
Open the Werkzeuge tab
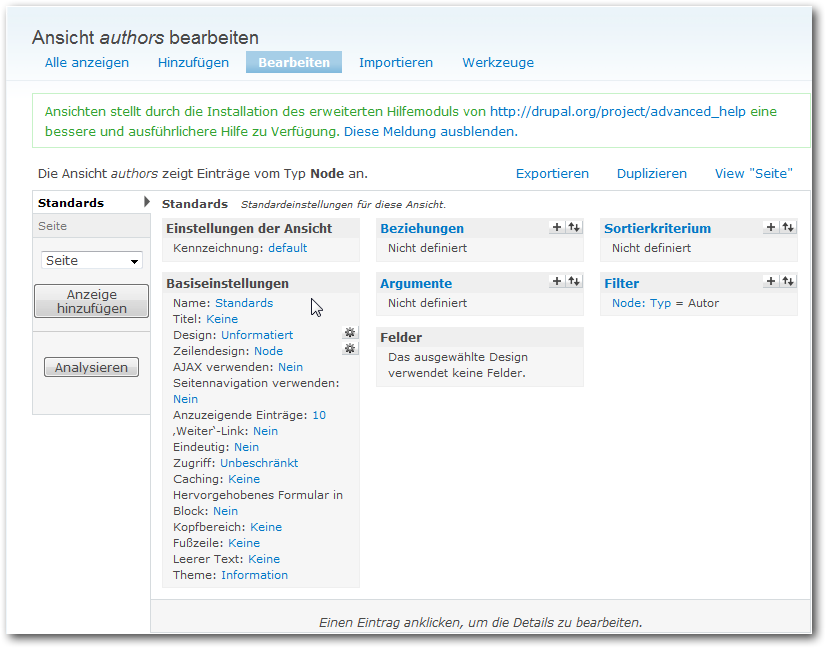coord(498,62)
